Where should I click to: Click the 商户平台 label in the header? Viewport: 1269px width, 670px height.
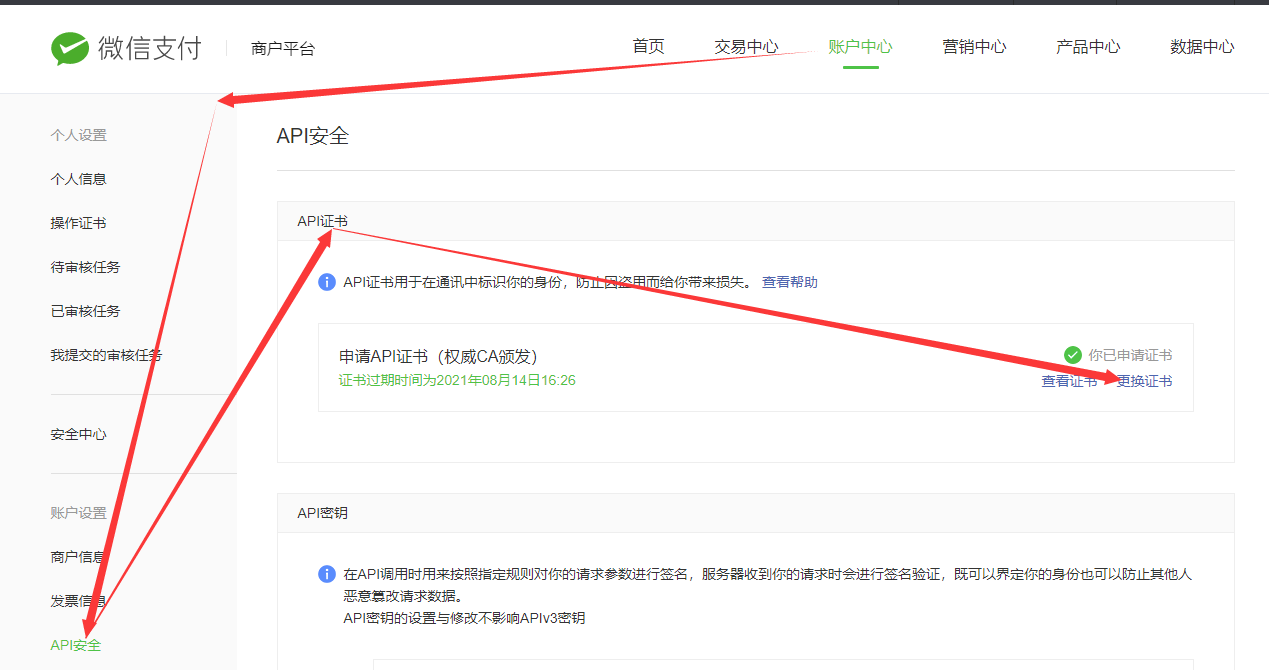[283, 48]
